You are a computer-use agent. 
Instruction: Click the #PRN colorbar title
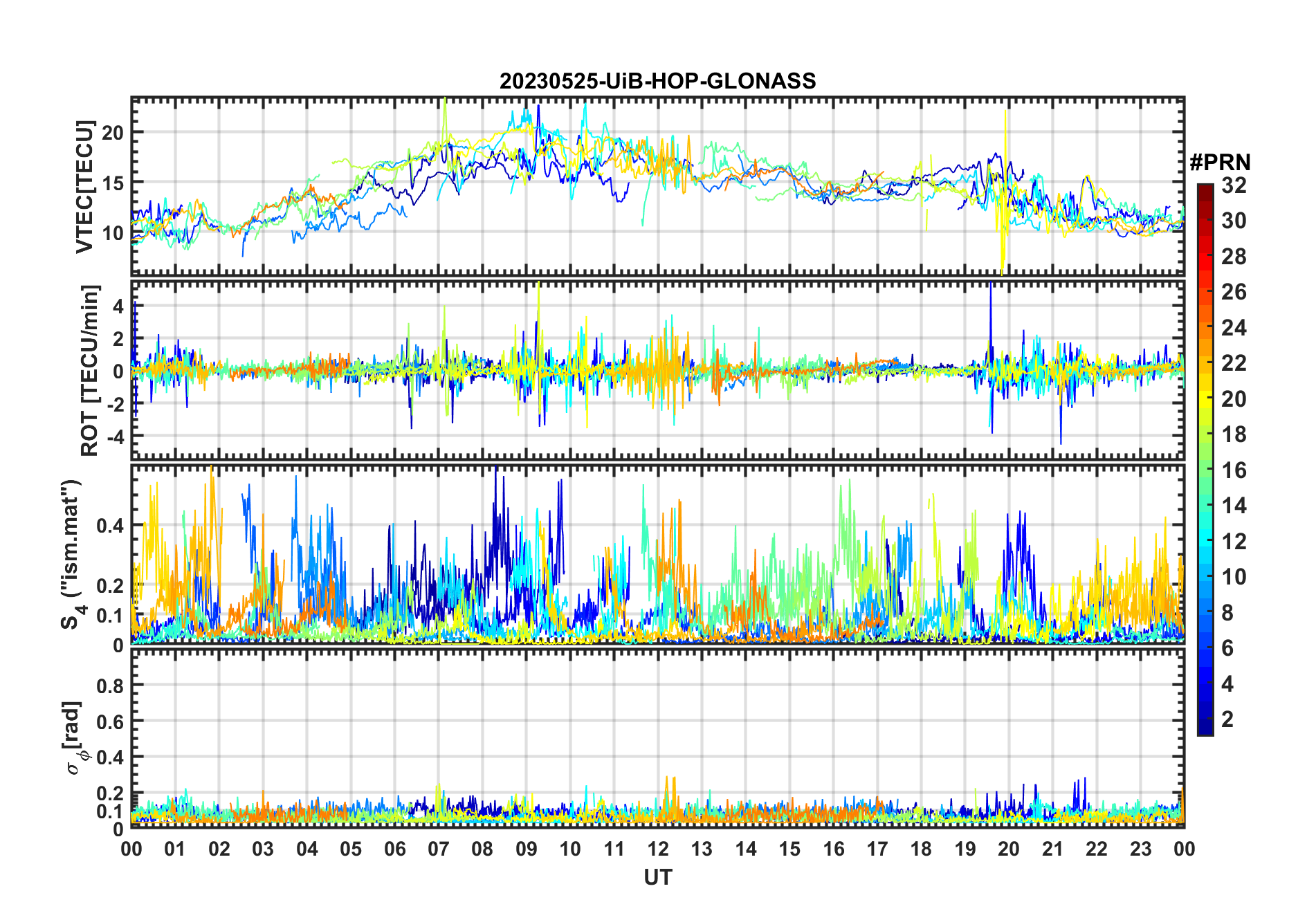click(1220, 163)
